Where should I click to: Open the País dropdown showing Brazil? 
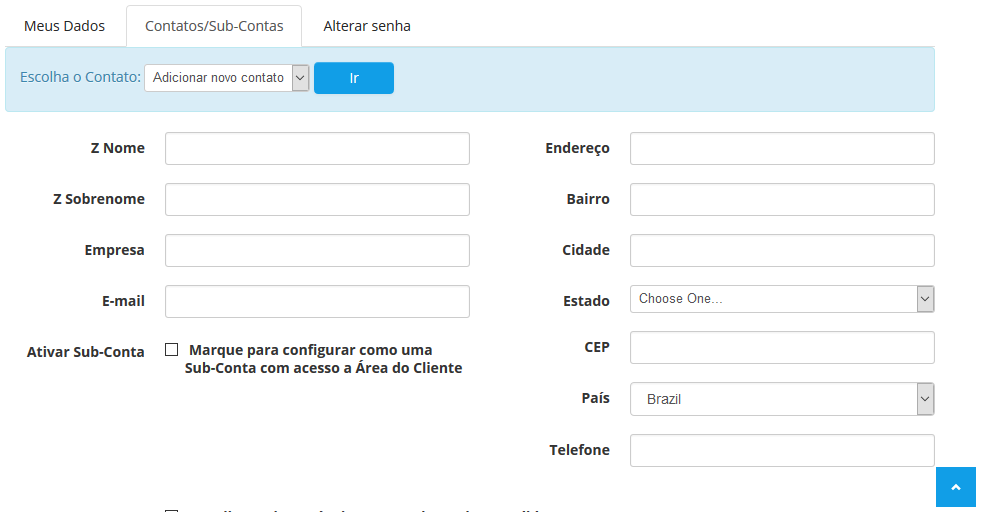coord(781,399)
